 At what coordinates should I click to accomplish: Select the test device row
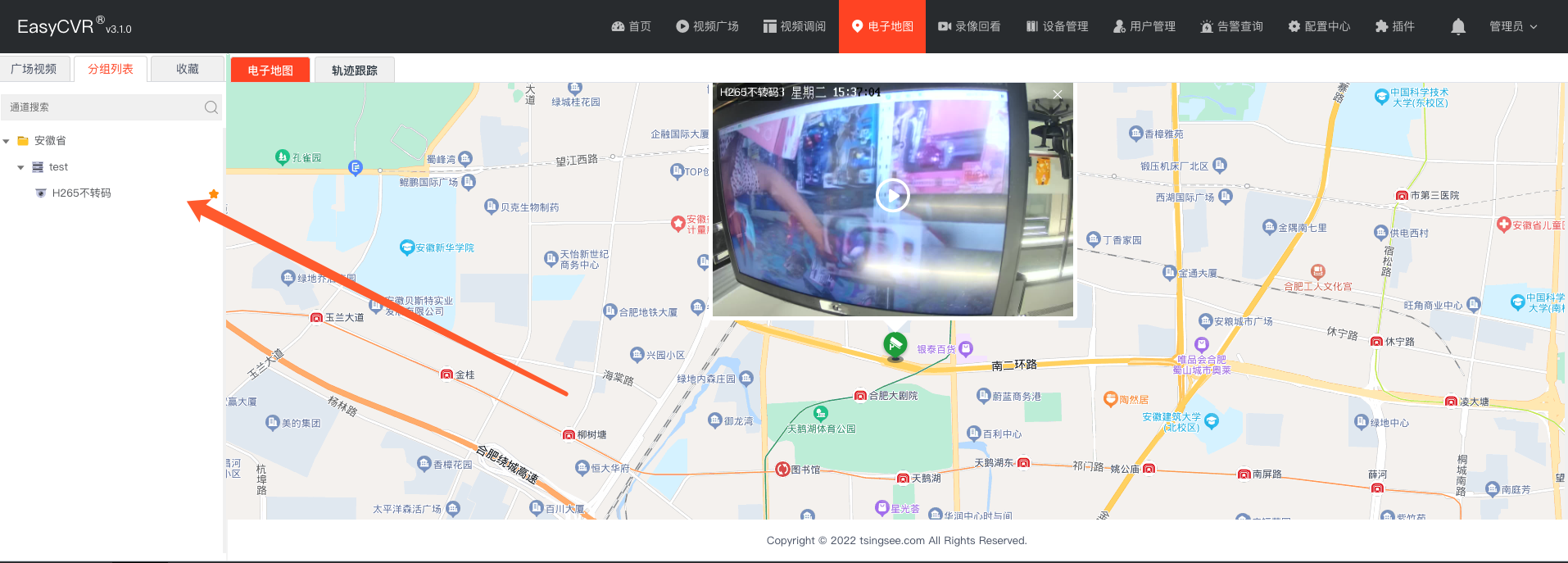click(50, 167)
